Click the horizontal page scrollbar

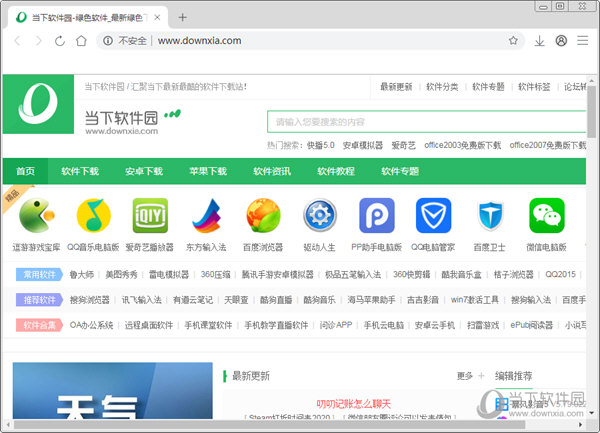pyautogui.click(x=269, y=425)
